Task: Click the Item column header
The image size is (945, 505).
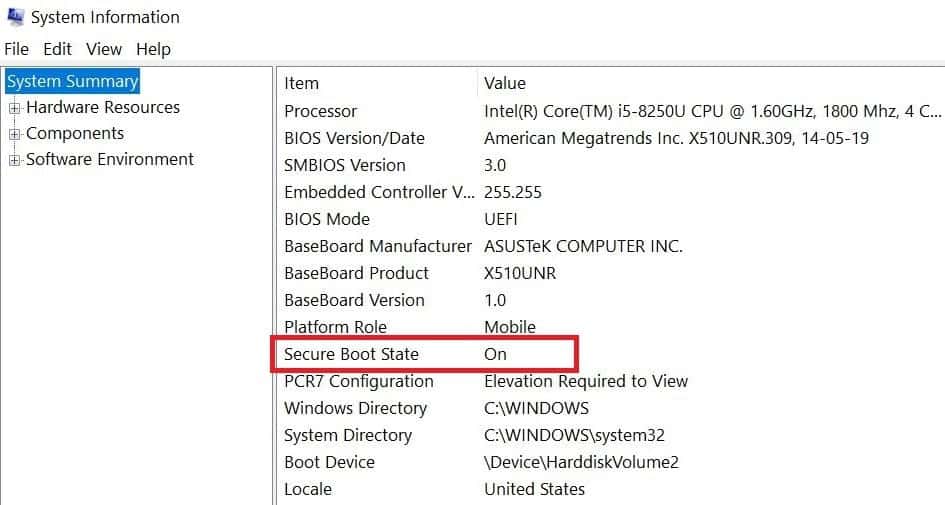Action: pyautogui.click(x=302, y=83)
